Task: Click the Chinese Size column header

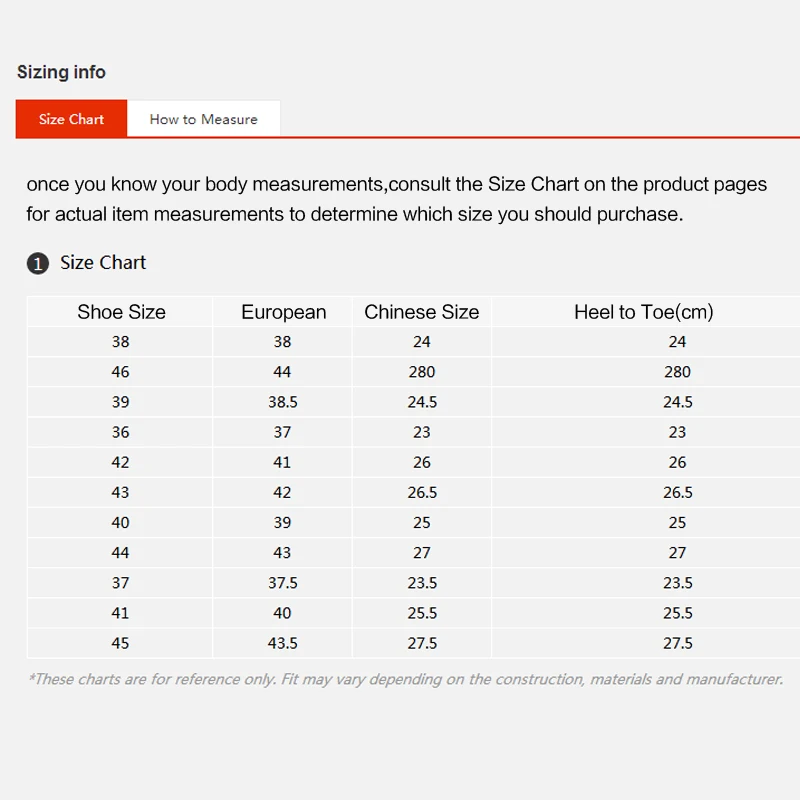Action: 421,312
